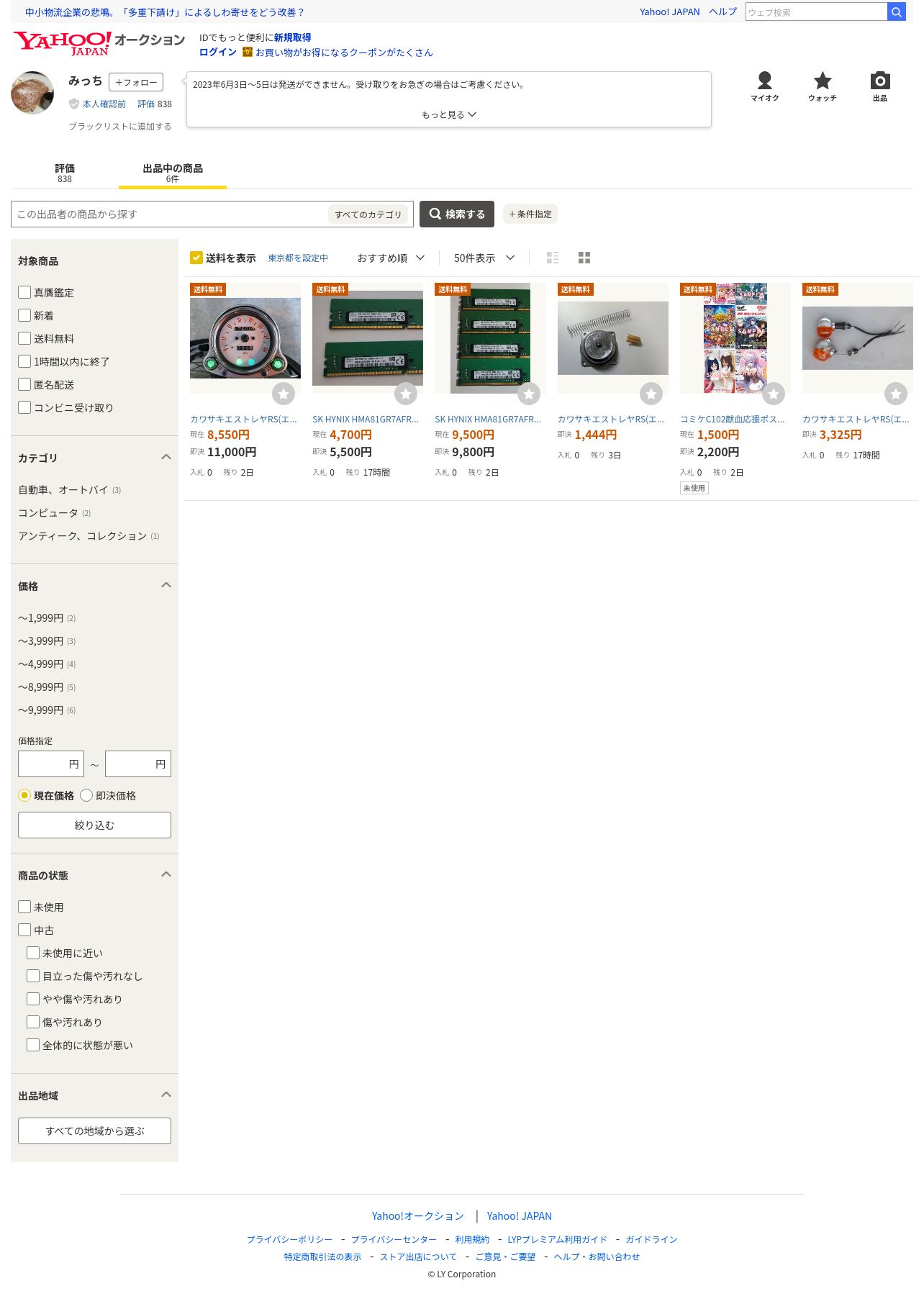Collapse the 価格 section
The image size is (924, 1291).
pyautogui.click(x=166, y=585)
